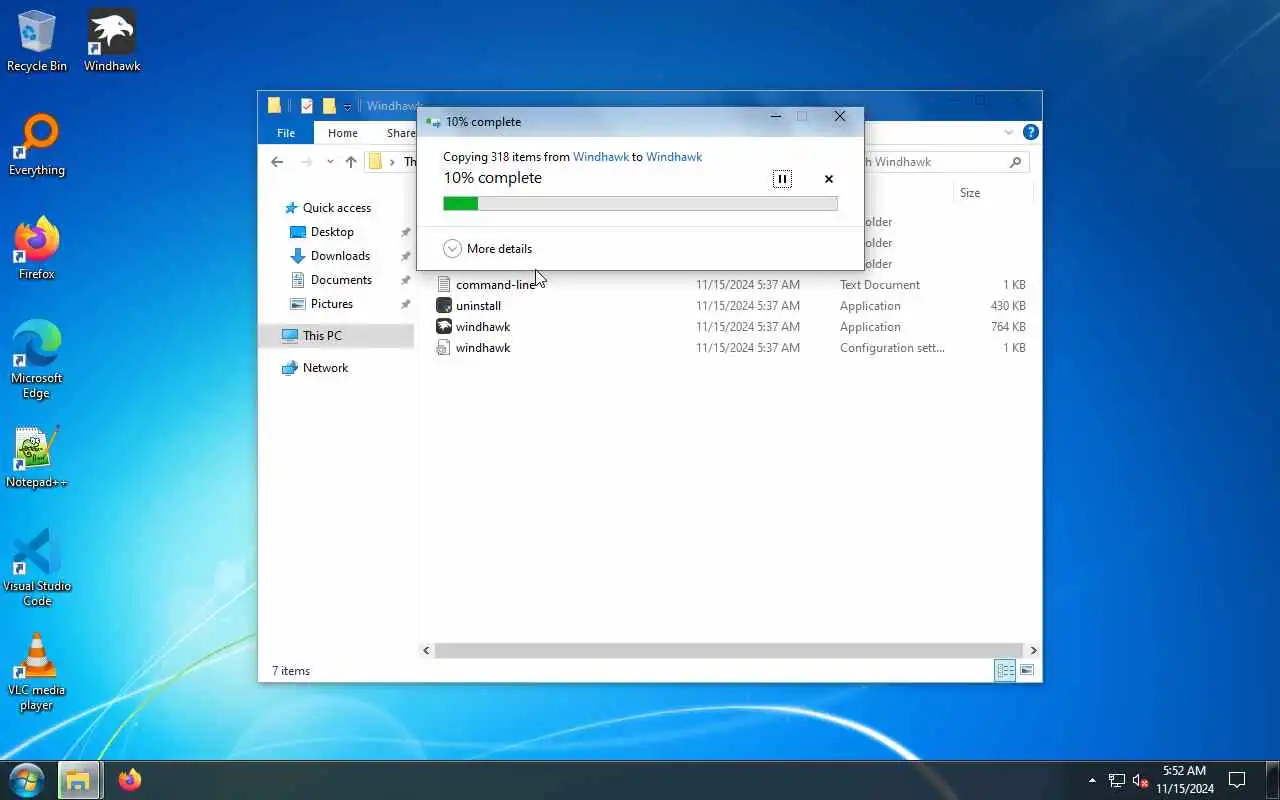Switch to Large icons view layout
The image size is (1280, 800).
click(1027, 671)
